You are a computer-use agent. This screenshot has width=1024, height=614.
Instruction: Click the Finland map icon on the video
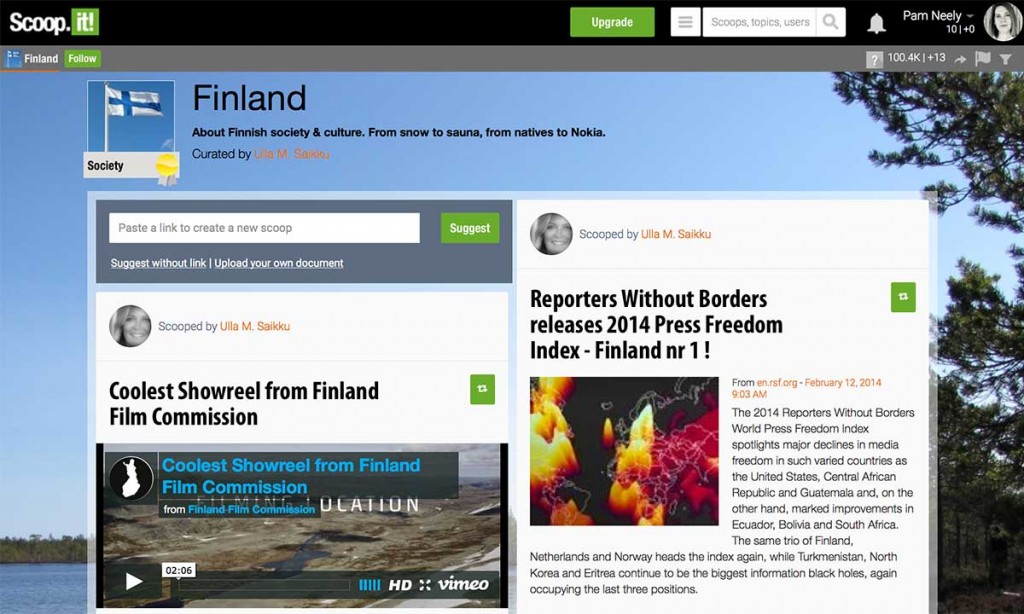[131, 477]
